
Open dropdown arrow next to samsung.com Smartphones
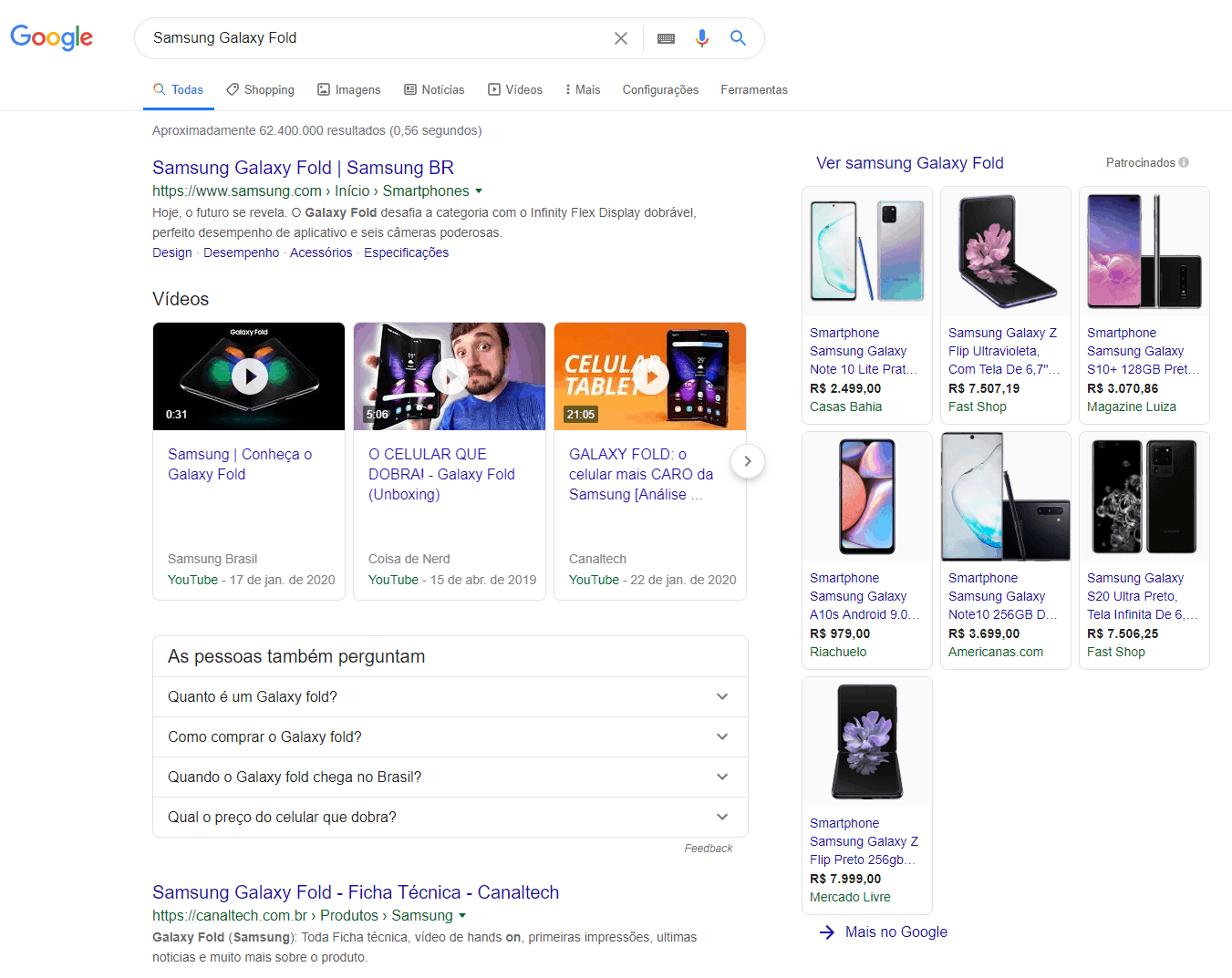pos(479,191)
